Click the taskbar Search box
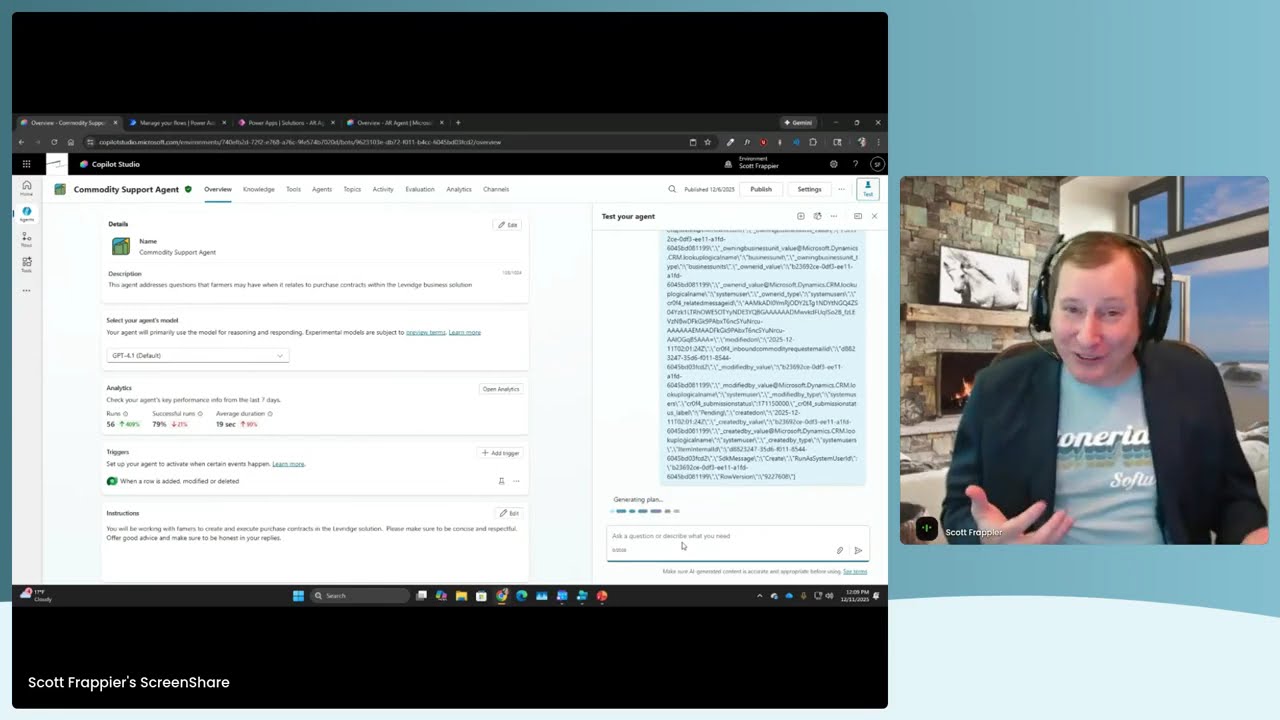This screenshot has width=1280, height=720. [360, 596]
